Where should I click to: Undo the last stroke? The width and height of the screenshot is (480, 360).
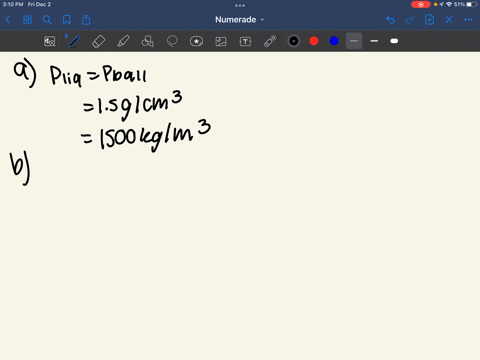(390, 20)
